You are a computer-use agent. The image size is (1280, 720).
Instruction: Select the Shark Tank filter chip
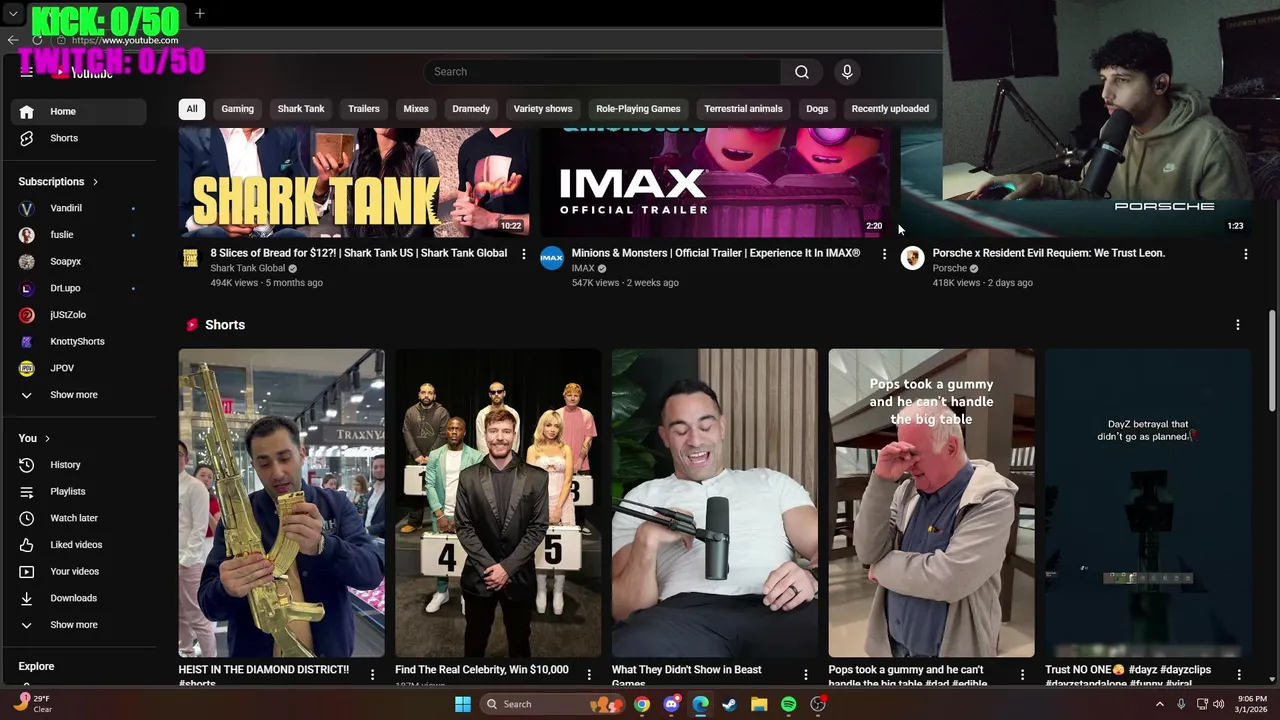(301, 109)
